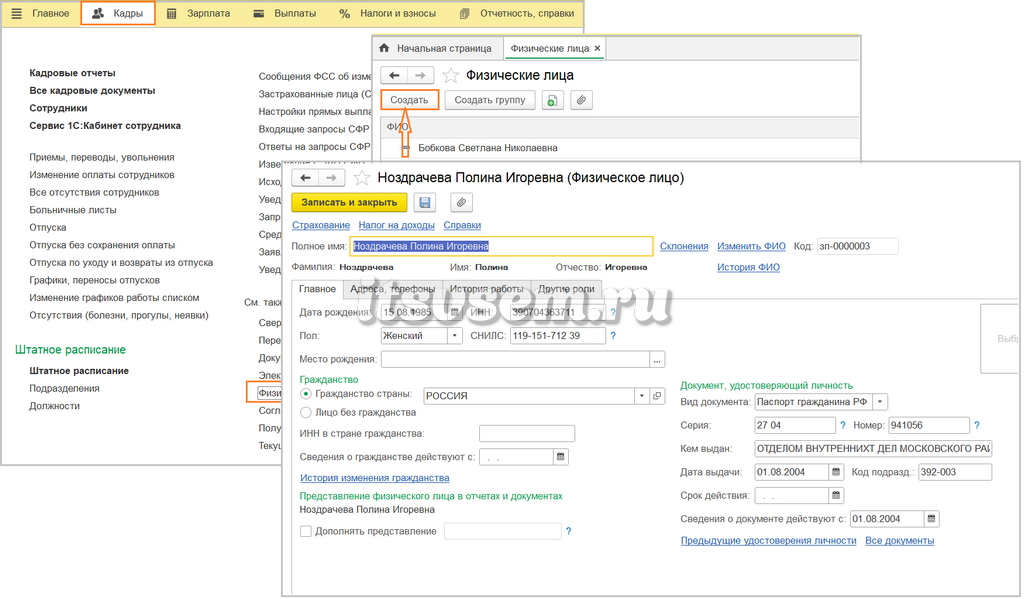The height and width of the screenshot is (599, 1024).
Task: Open Больничные листы in Кадры menu
Action: coord(72,210)
